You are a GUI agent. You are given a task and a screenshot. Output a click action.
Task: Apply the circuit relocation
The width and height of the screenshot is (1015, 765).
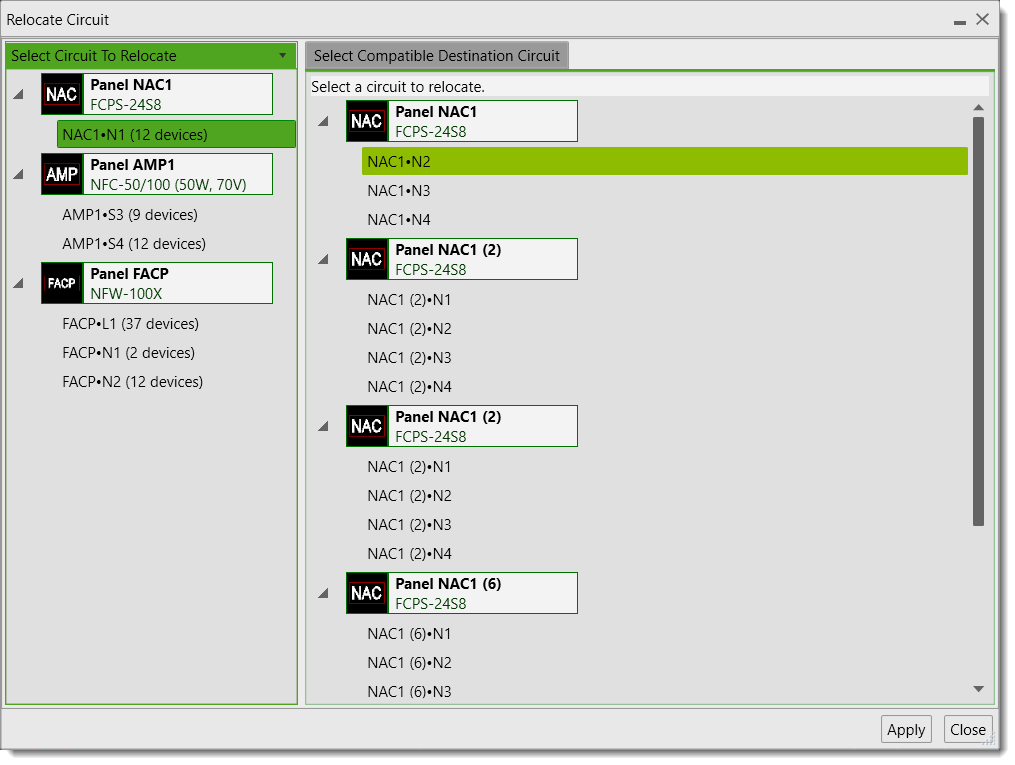pyautogui.click(x=906, y=729)
